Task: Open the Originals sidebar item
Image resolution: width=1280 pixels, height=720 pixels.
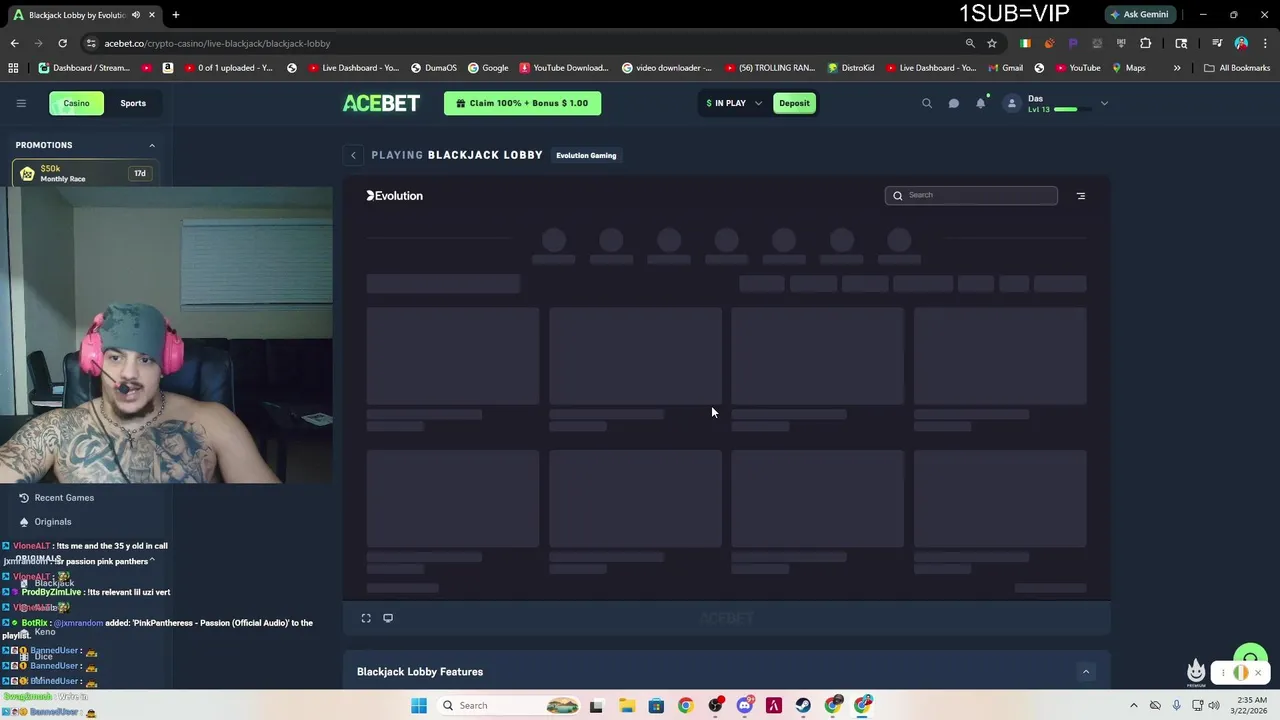Action: [x=45, y=522]
